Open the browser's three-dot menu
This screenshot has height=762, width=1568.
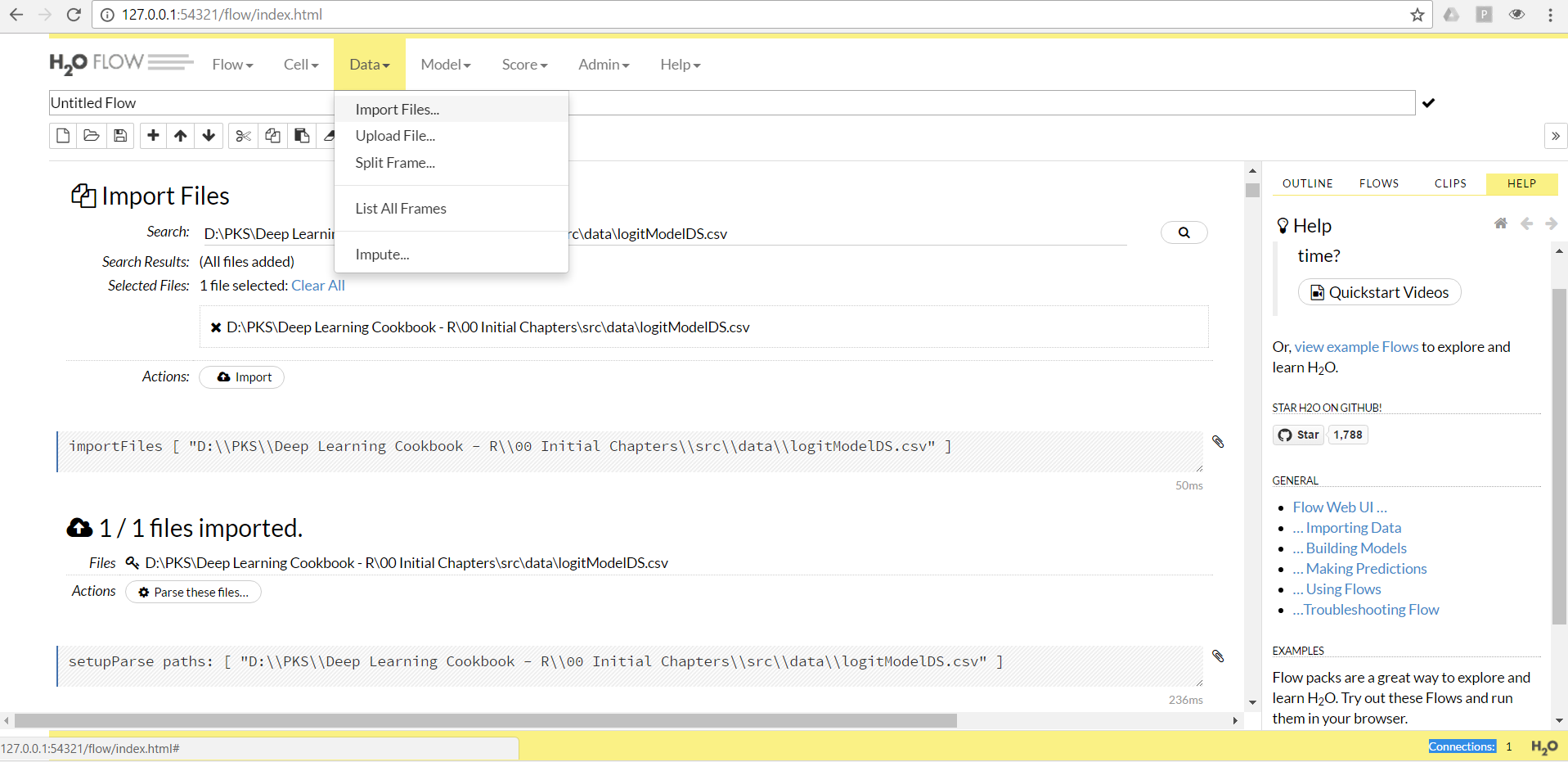(x=1550, y=15)
